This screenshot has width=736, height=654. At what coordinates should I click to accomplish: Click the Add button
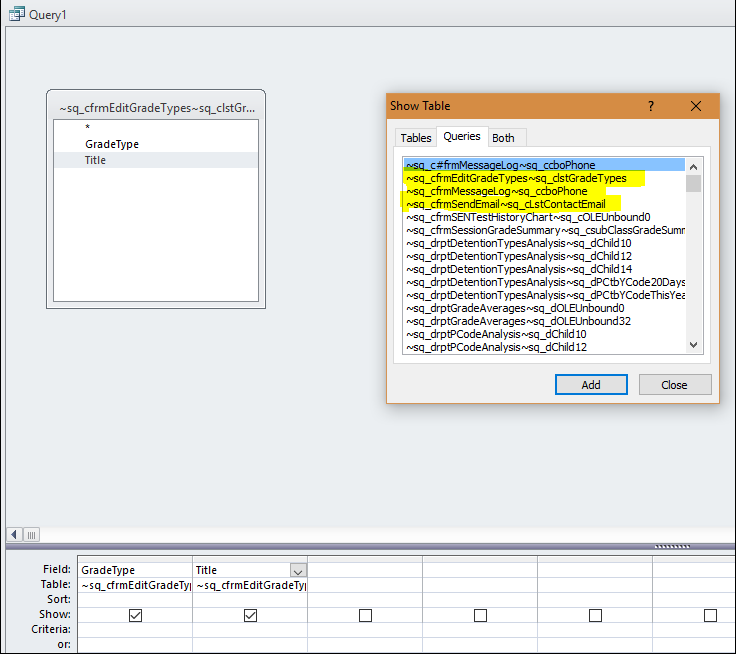591,385
